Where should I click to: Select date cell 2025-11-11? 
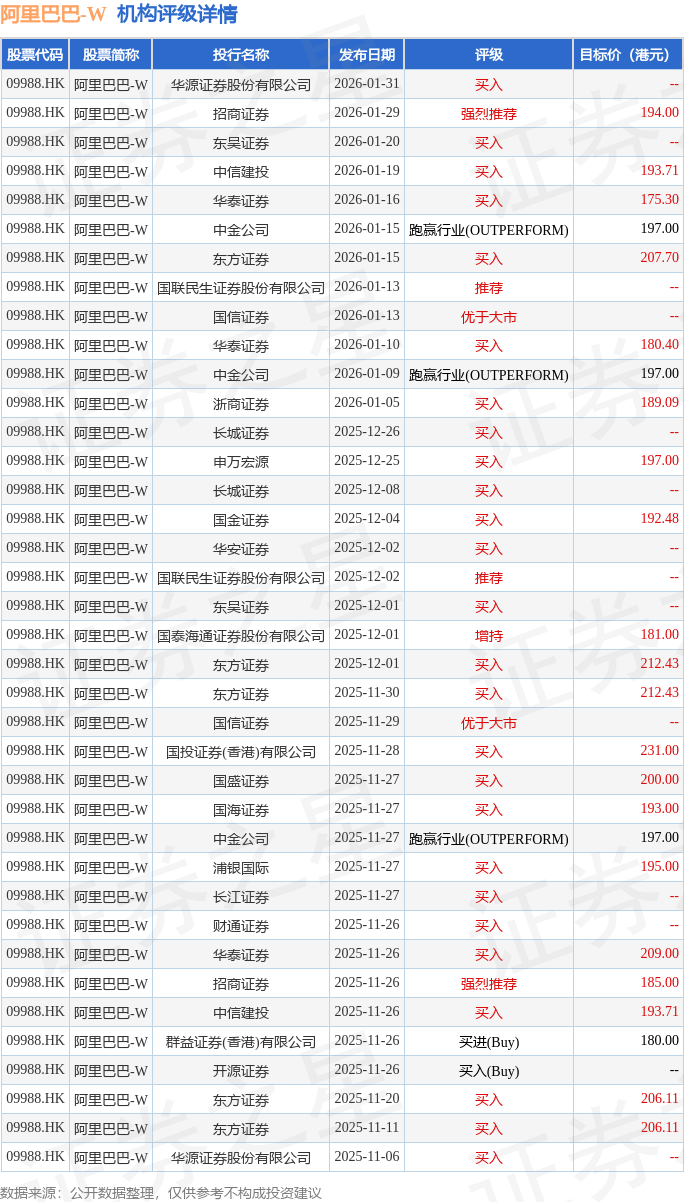[367, 1128]
